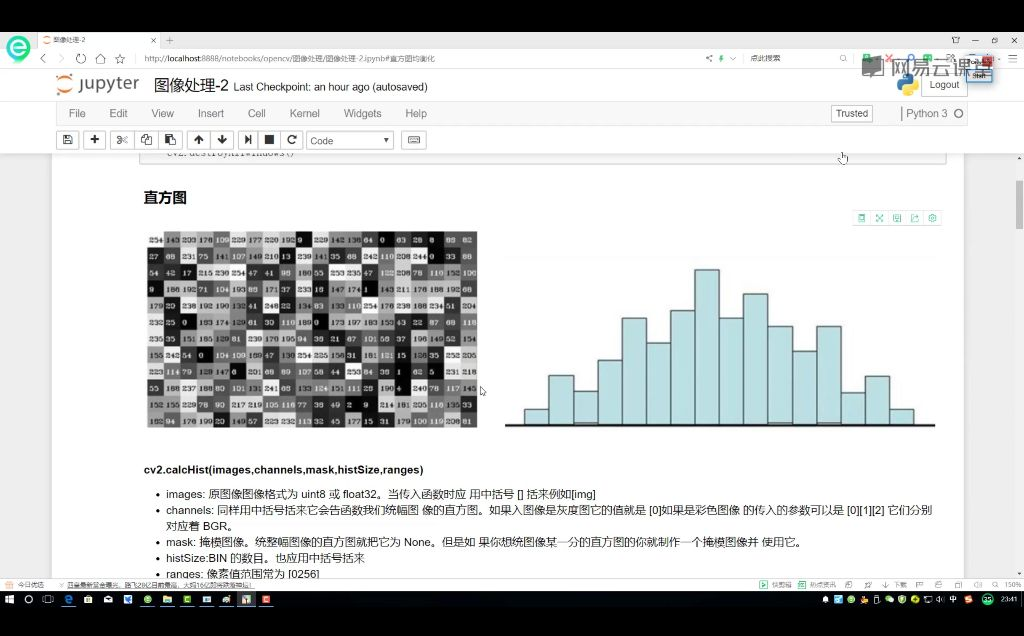Open the Kernel menu

pos(304,113)
